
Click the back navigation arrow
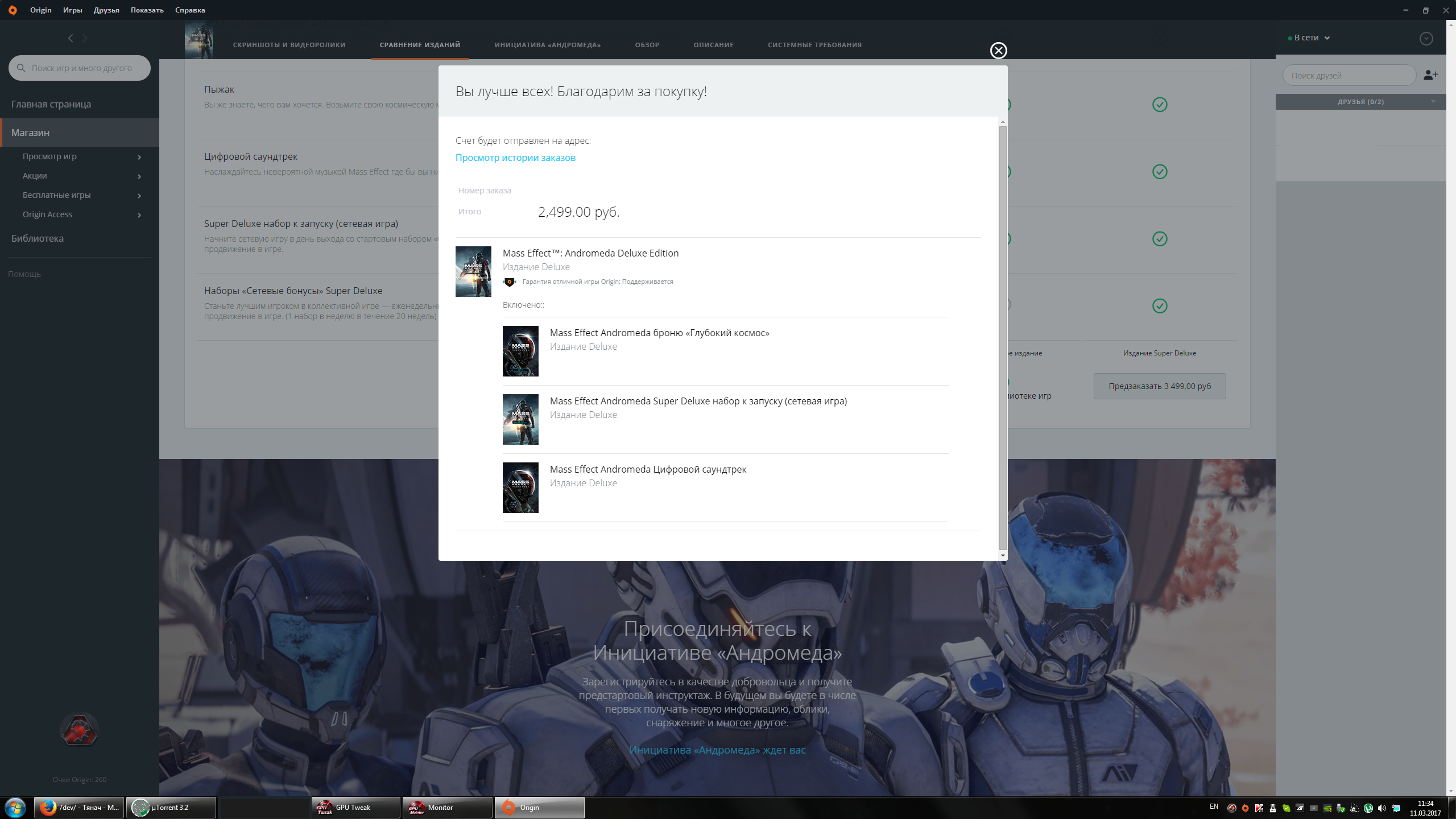pyautogui.click(x=71, y=38)
